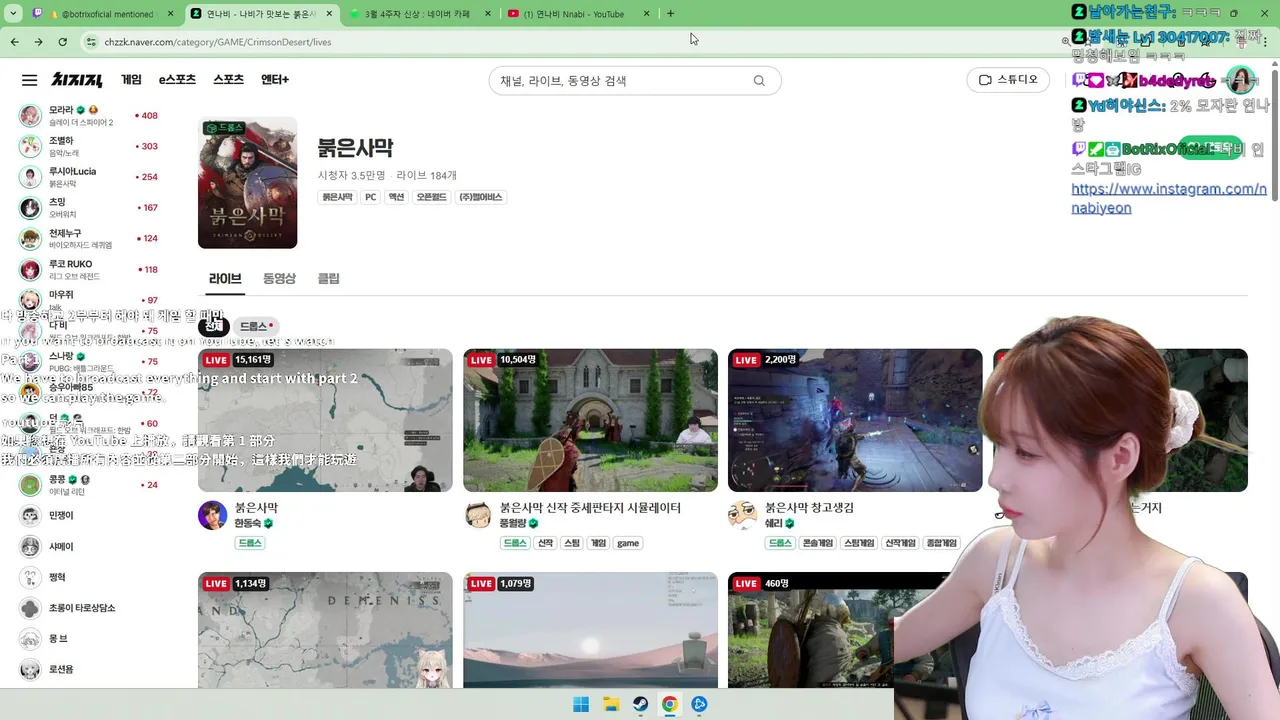This screenshot has width=1280, height=720.
Task: Open the 15,161명 live stream thumbnail
Action: 325,420
